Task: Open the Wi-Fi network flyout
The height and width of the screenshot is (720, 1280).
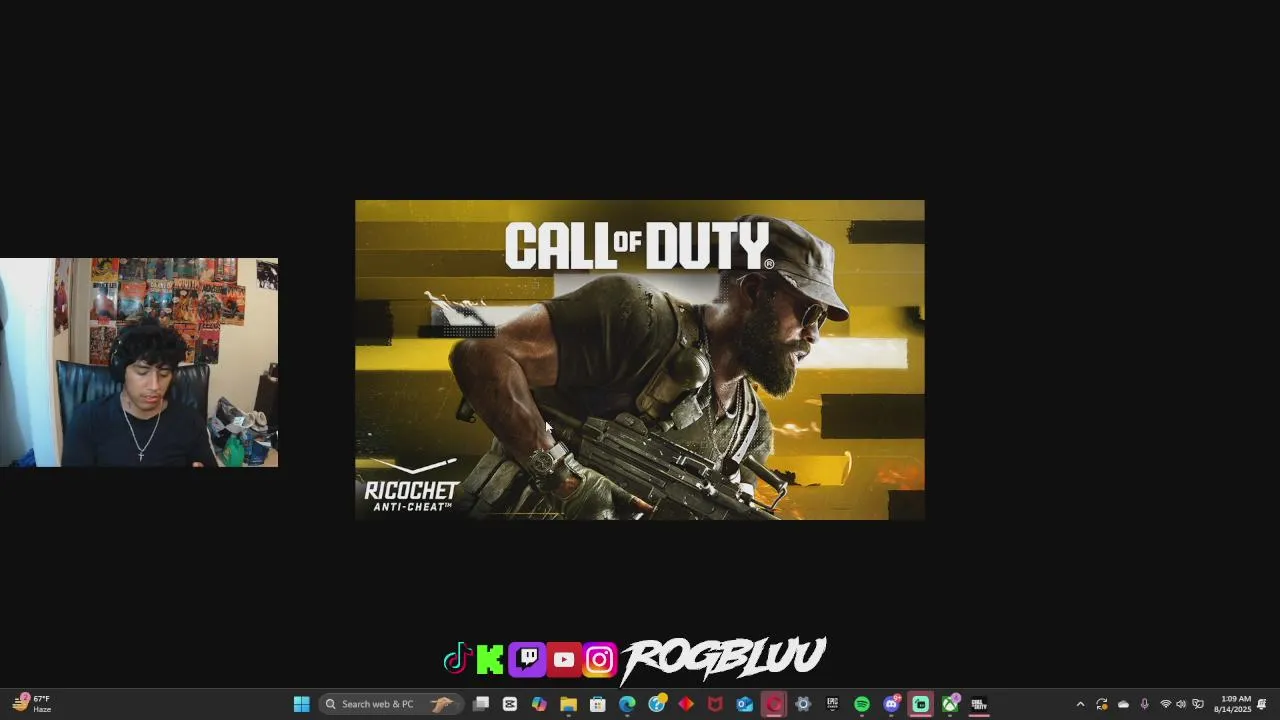Action: 1165,704
